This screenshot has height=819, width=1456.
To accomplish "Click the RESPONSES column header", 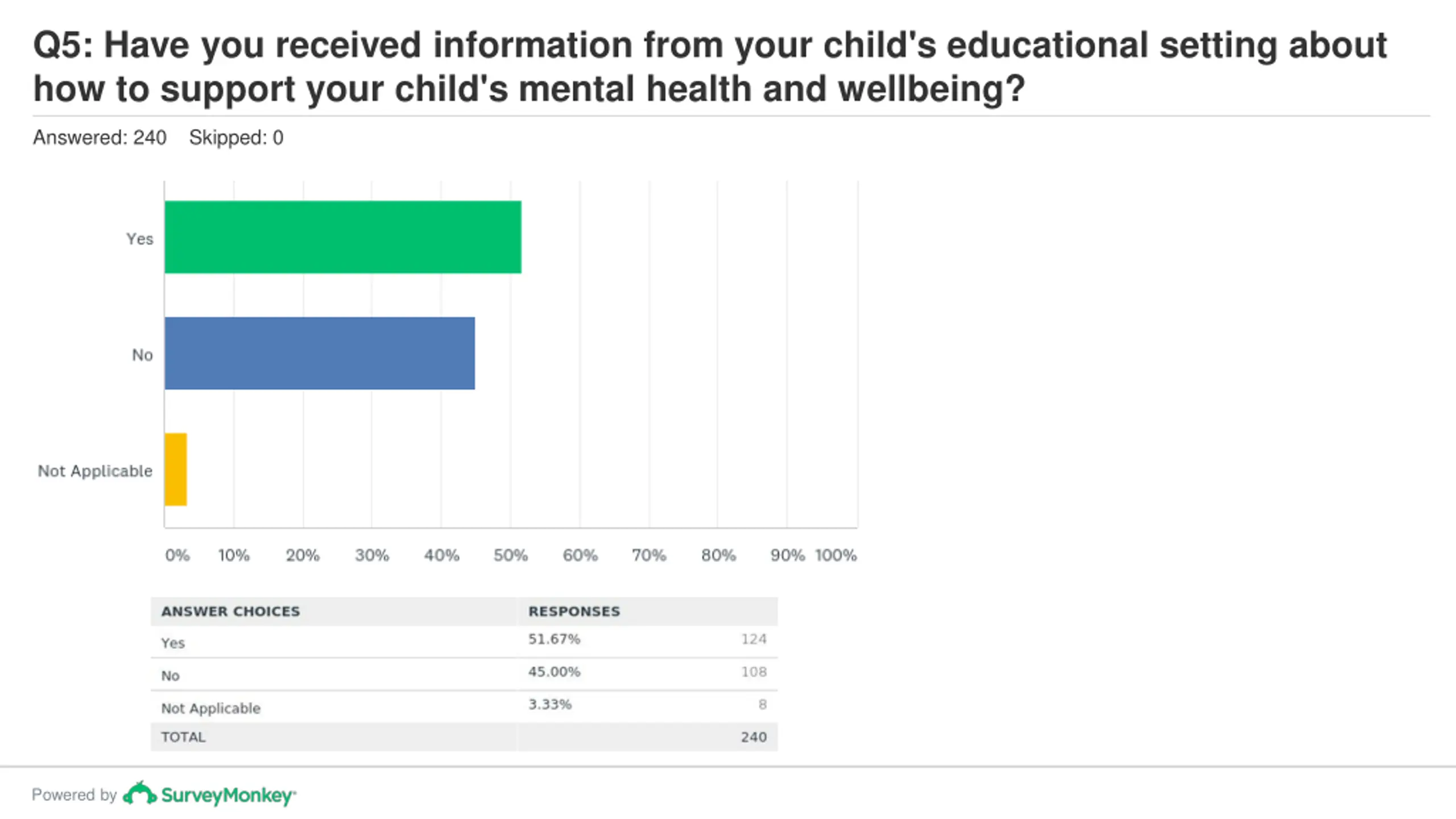I will click(574, 611).
